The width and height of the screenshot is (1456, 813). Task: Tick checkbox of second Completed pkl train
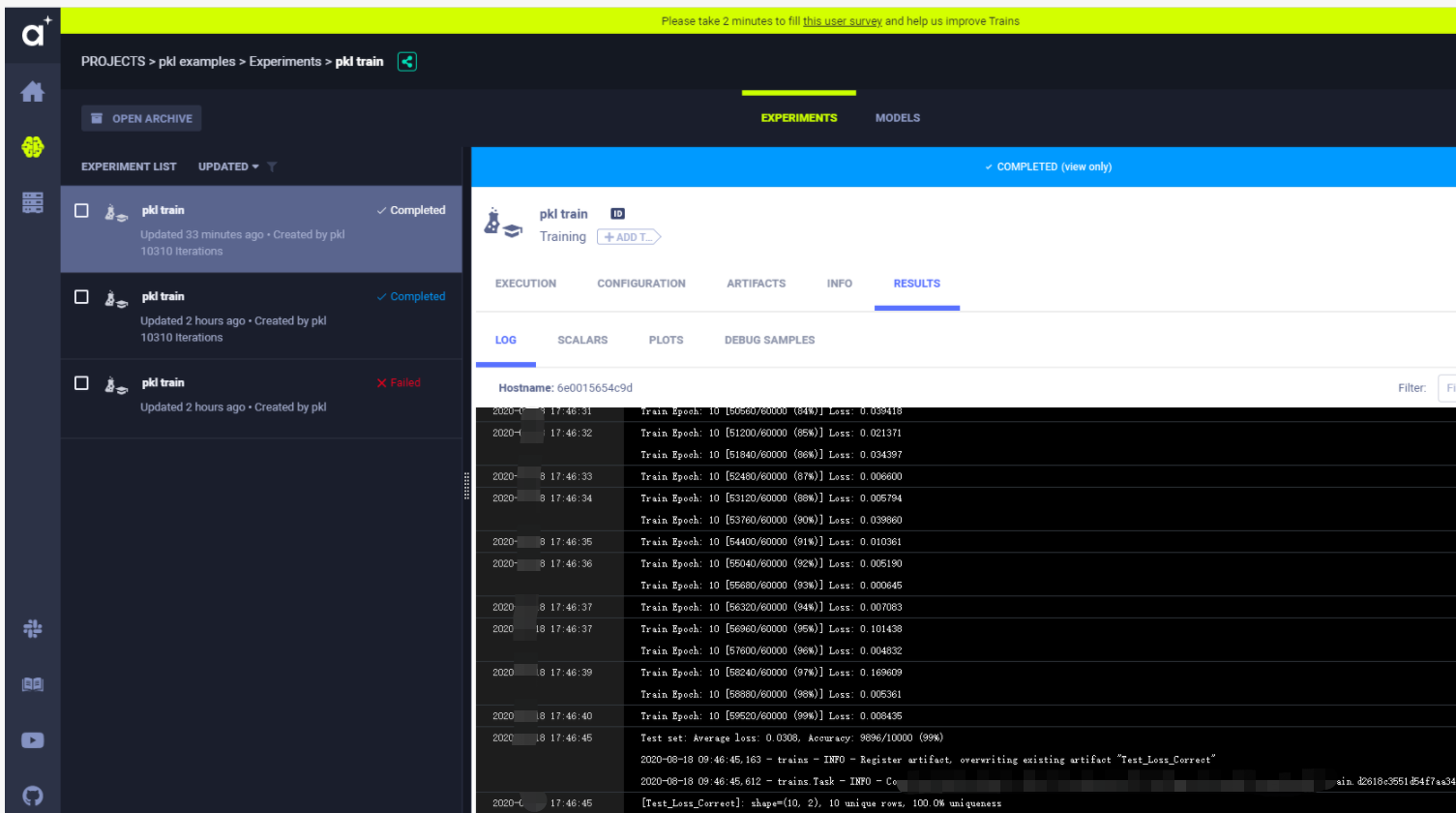coord(81,296)
